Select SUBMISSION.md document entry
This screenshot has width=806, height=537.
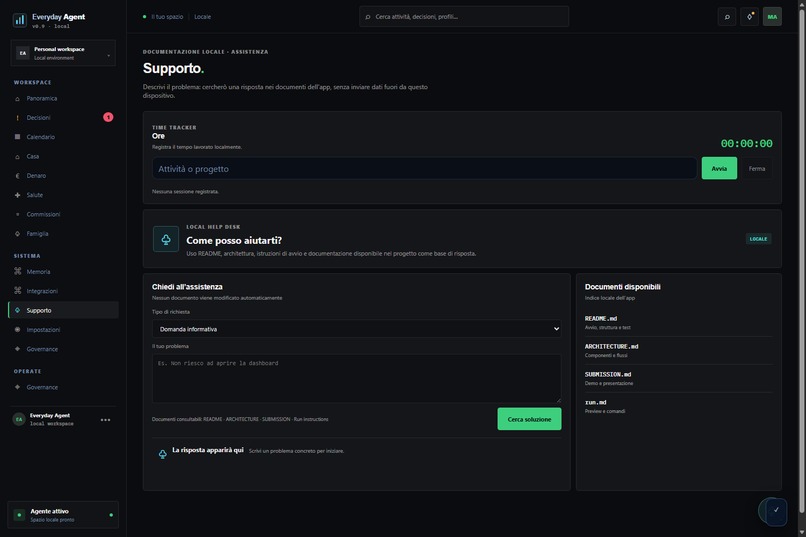pyautogui.click(x=678, y=378)
